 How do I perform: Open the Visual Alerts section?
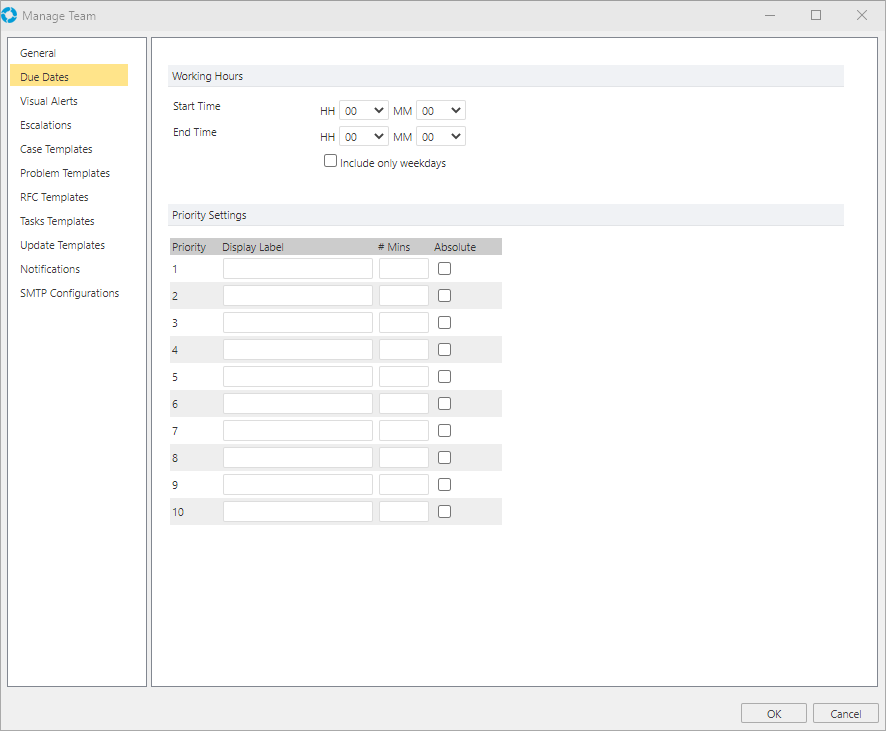click(49, 101)
